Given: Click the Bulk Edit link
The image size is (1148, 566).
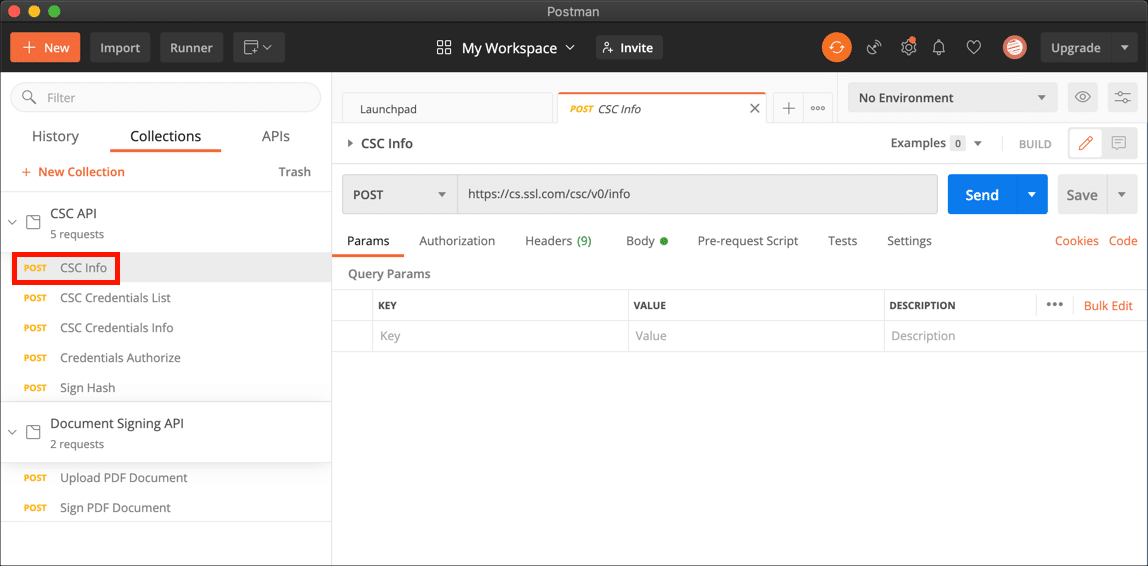Looking at the screenshot, I should [x=1108, y=306].
